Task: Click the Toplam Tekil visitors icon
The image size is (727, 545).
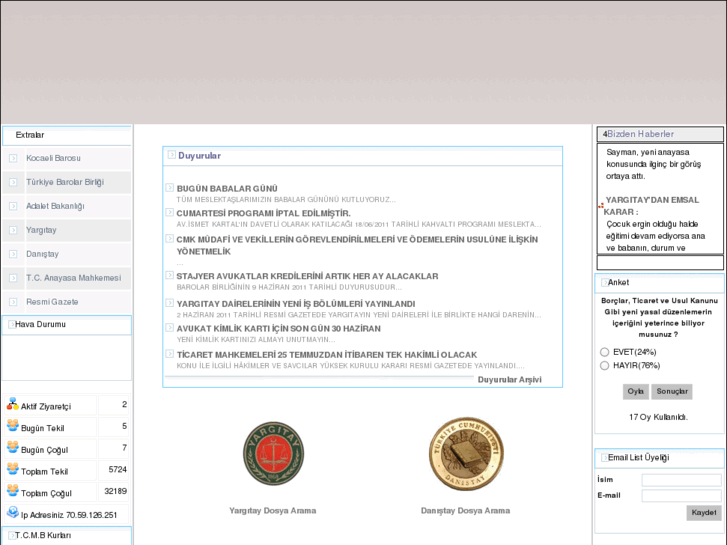Action: [13, 468]
